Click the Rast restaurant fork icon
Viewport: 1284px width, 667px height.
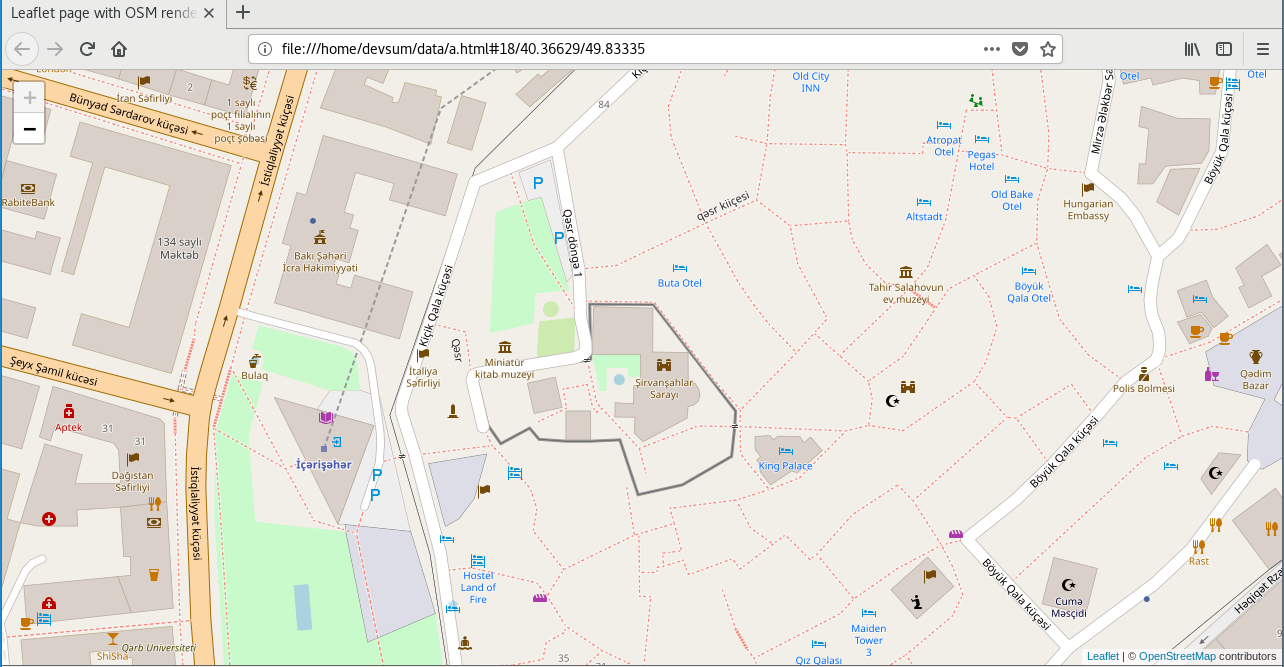[1198, 546]
